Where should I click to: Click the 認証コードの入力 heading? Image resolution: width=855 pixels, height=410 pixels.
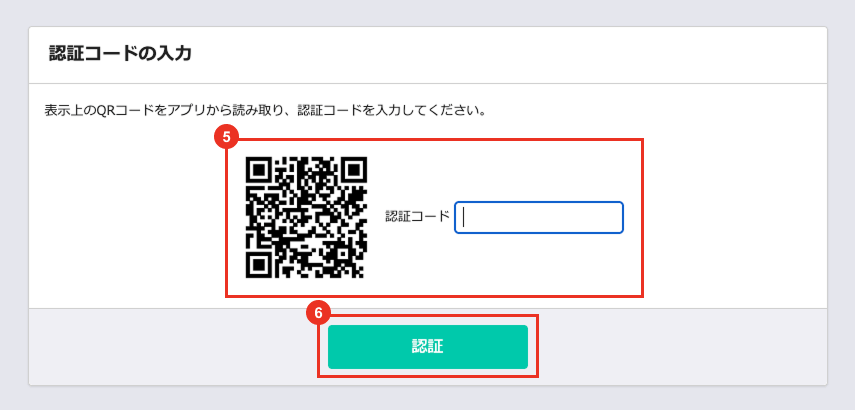point(121,54)
